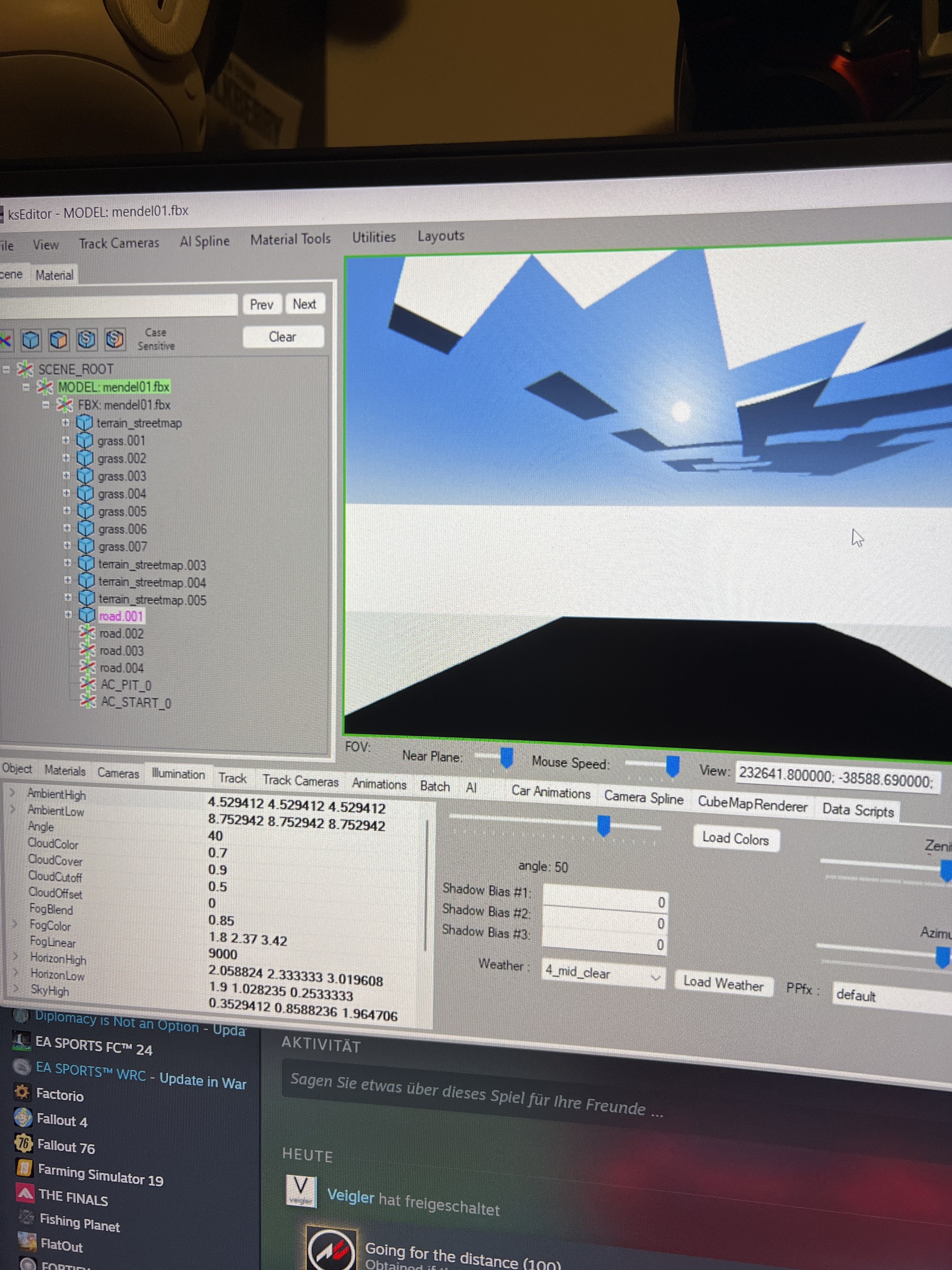The image size is (952, 1270).
Task: Expand the terrain_streetmap.004 node
Action: (68, 581)
